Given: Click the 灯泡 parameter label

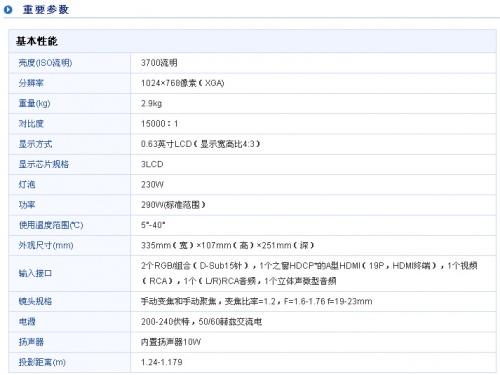Looking at the screenshot, I should click(27, 184).
